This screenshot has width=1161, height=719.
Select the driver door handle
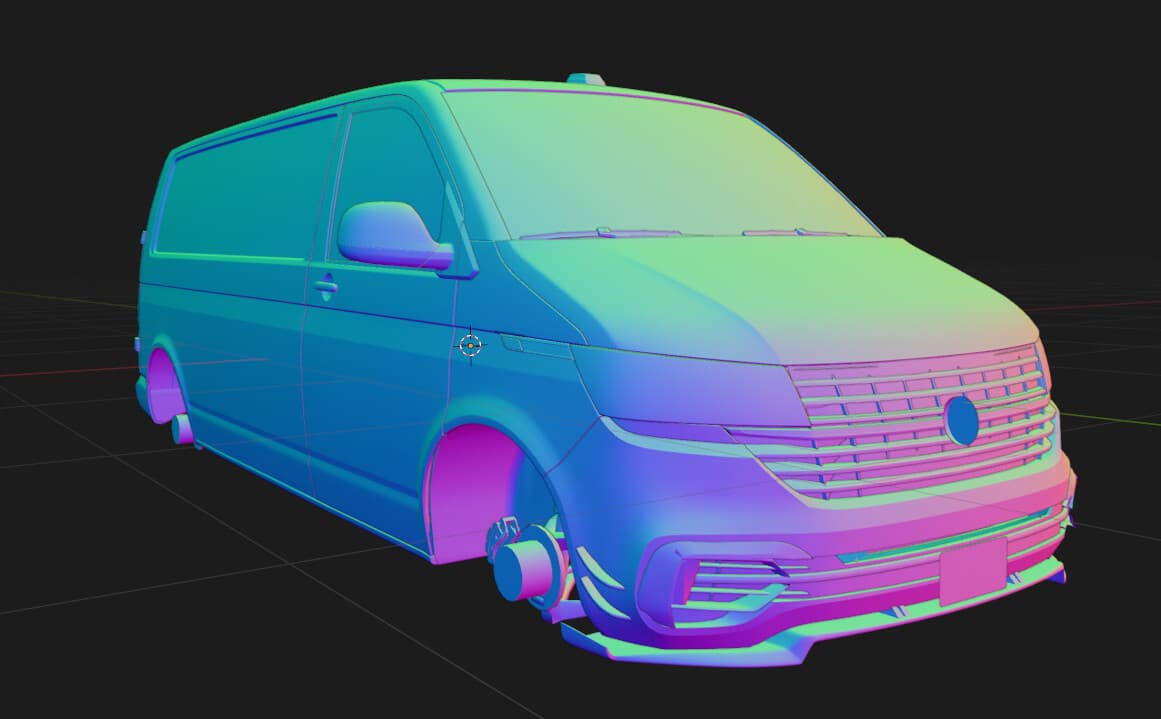click(325, 286)
